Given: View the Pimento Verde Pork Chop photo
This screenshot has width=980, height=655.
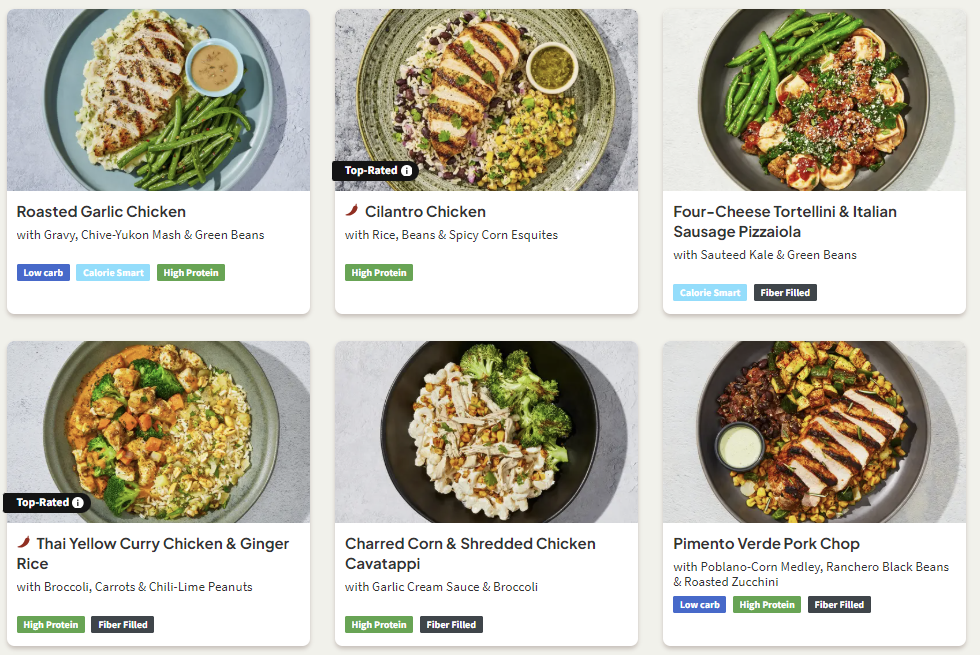Looking at the screenshot, I should tap(814, 432).
